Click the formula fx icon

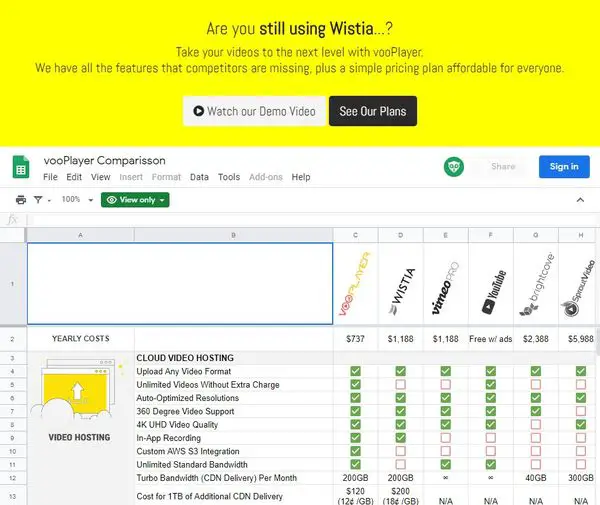(13, 220)
